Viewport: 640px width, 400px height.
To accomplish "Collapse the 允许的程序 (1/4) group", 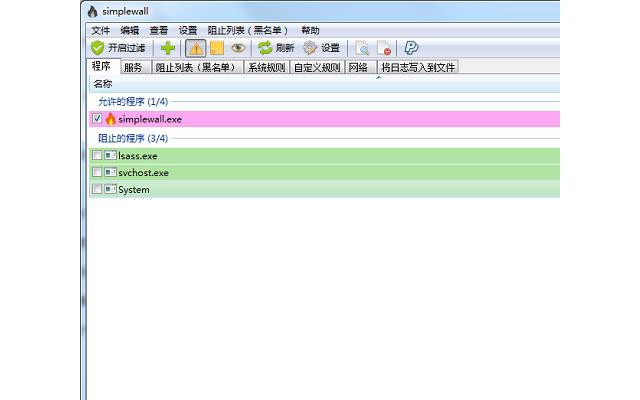I will point(133,102).
